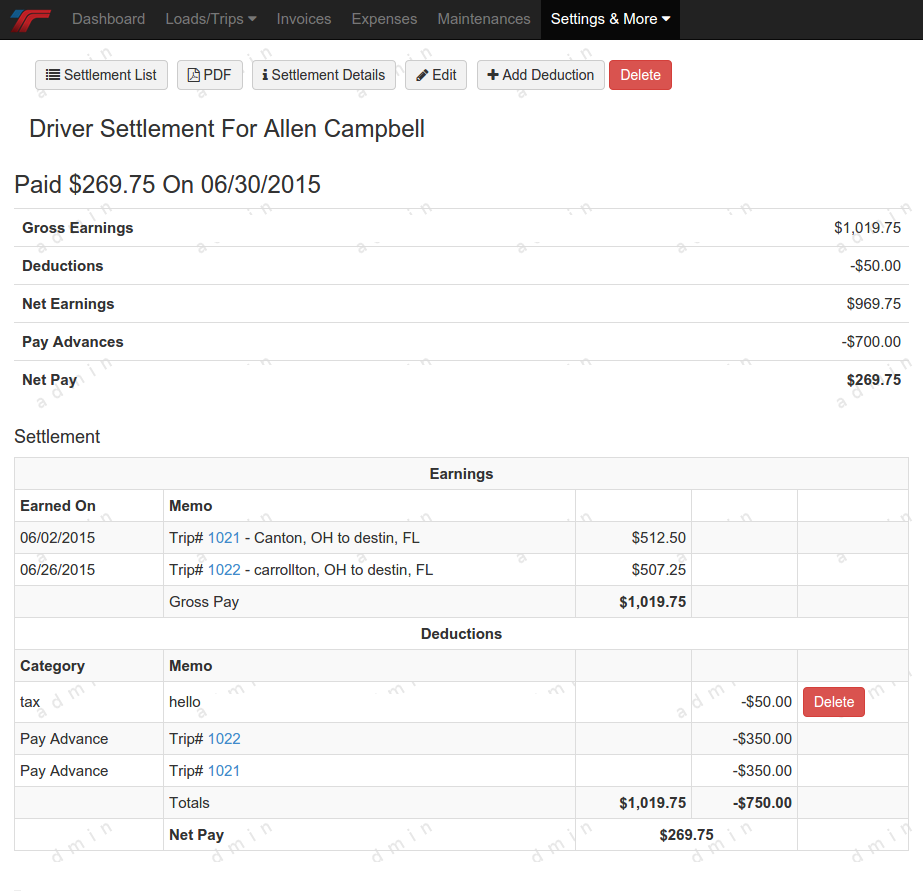Go to the Dashboard page
Viewport: 923px width, 892px height.
tap(108, 19)
